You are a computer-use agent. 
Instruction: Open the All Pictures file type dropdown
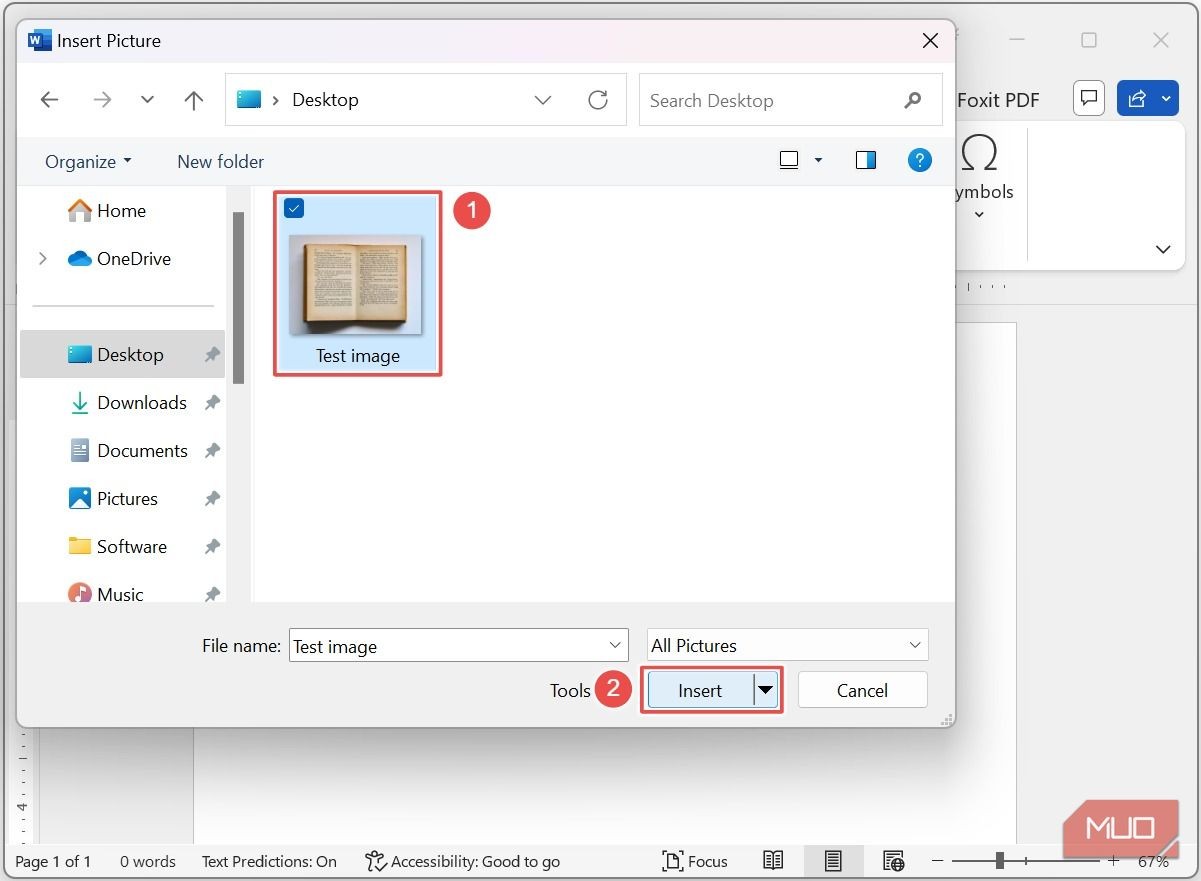pyautogui.click(x=787, y=645)
